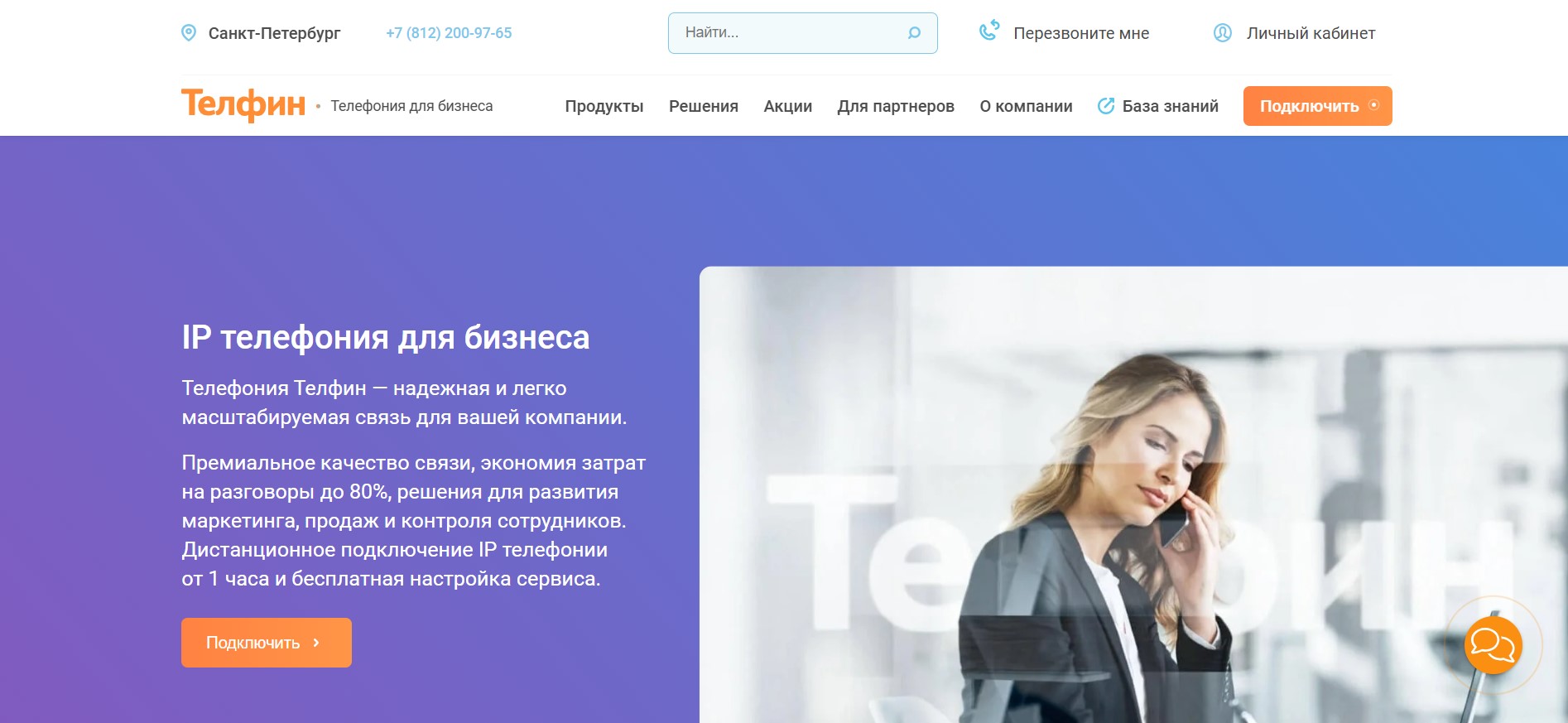The height and width of the screenshot is (723, 1568).
Task: Click the Телфин logo
Action: (x=243, y=105)
